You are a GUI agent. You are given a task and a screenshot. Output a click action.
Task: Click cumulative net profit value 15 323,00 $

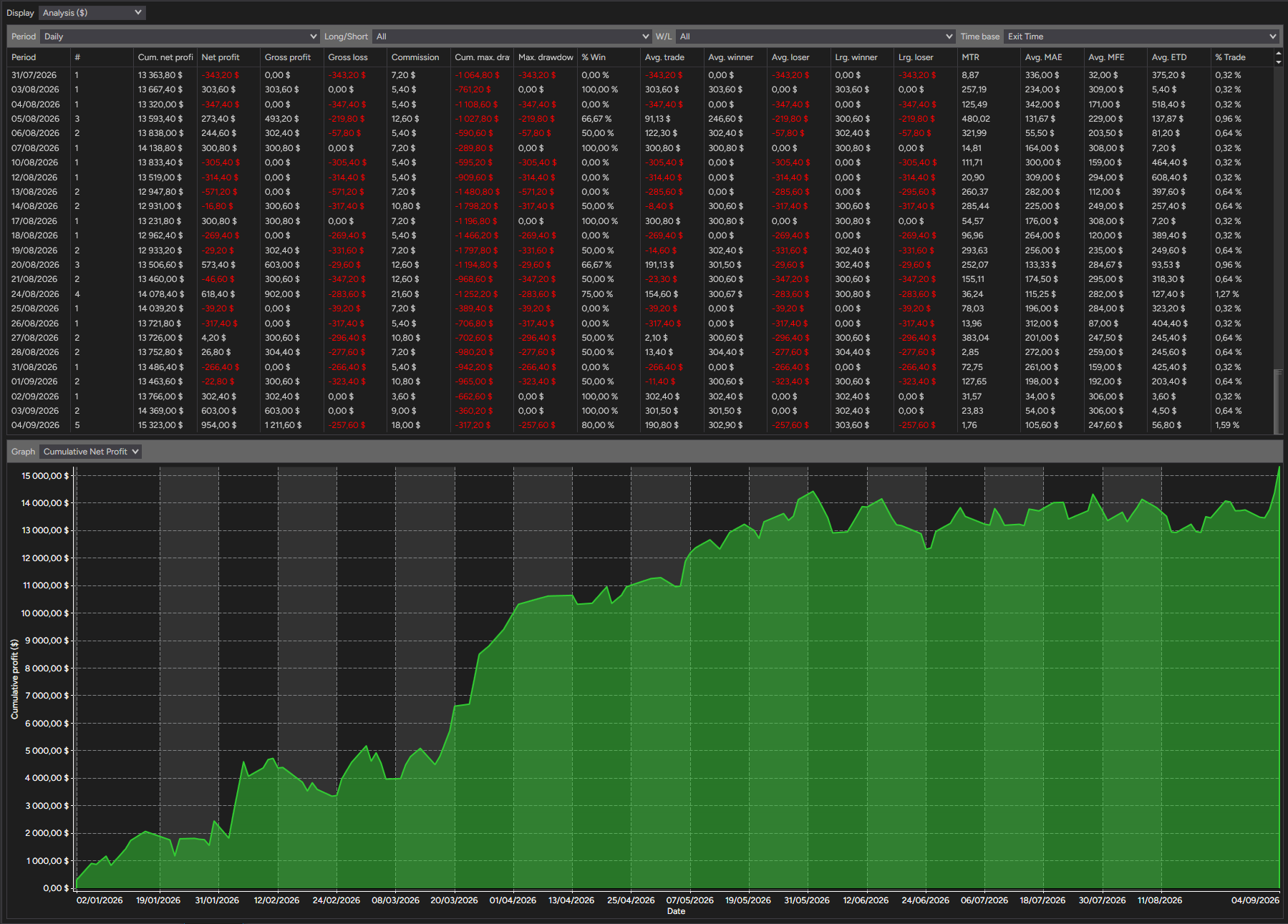coord(160,425)
